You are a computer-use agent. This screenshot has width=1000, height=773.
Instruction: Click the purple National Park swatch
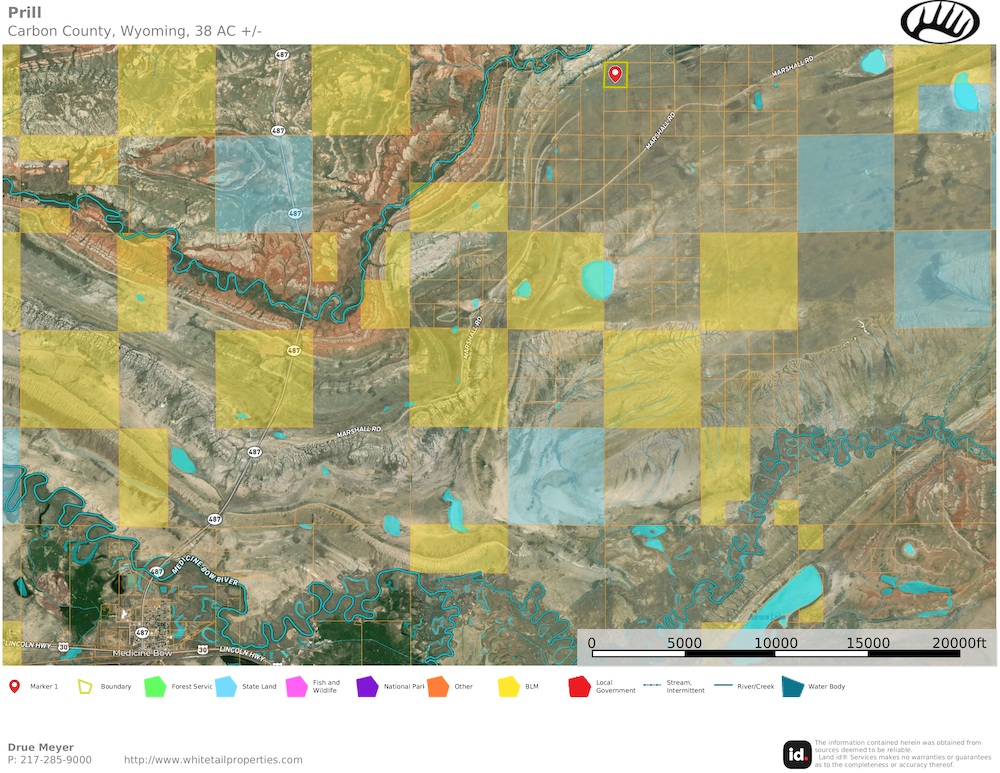(367, 686)
